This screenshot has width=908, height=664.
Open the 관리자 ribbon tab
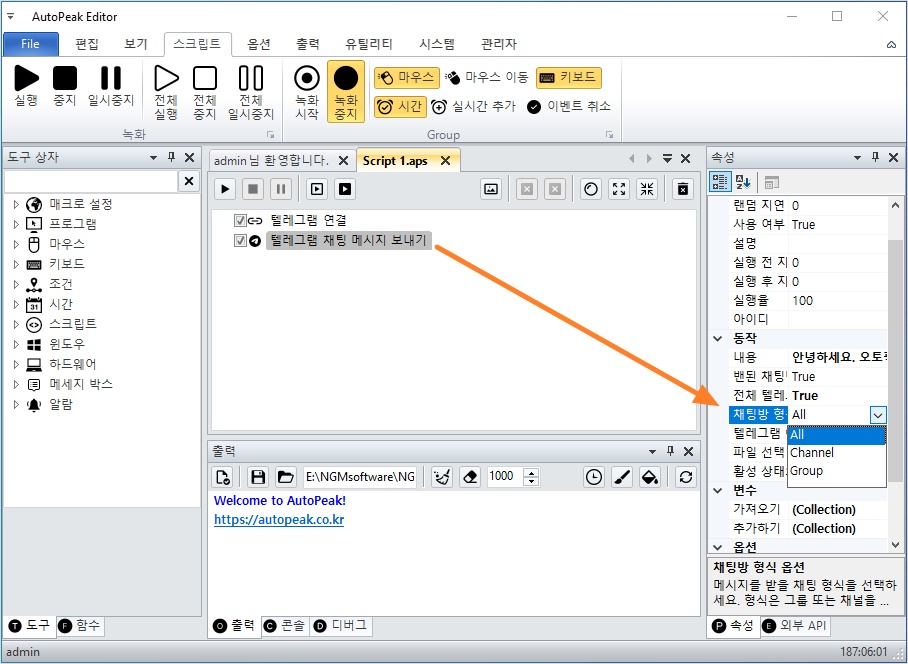(499, 44)
